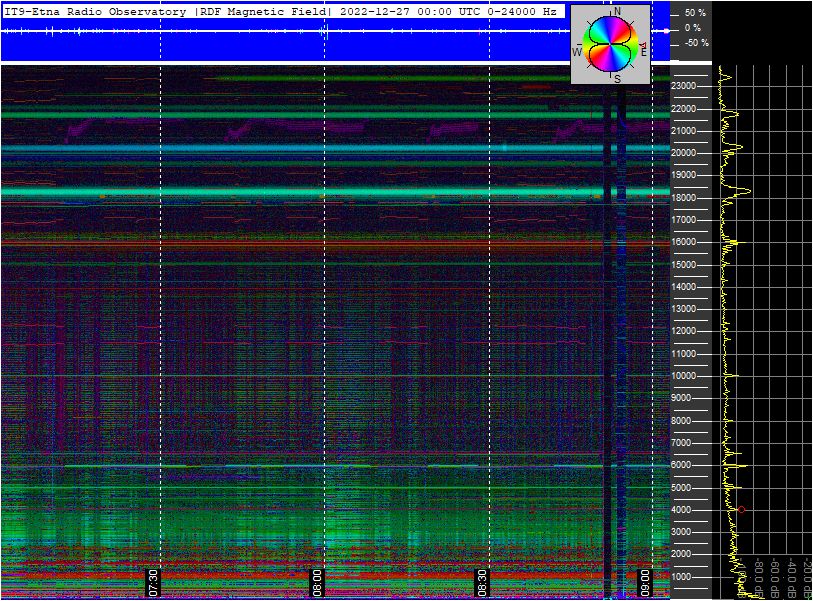The width and height of the screenshot is (813, 601).
Task: Click the 09:00 time marker
Action: 645,582
